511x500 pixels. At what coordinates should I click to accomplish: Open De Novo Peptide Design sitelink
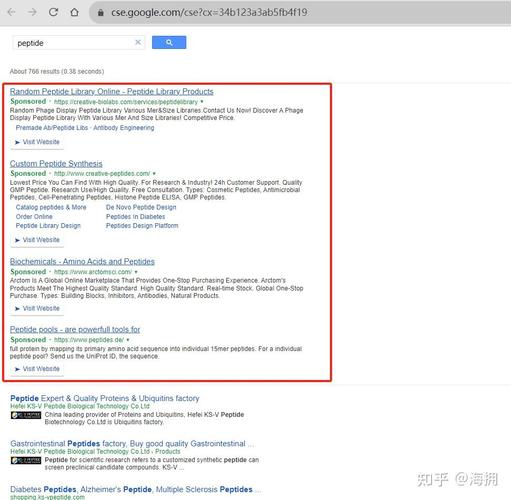[141, 207]
